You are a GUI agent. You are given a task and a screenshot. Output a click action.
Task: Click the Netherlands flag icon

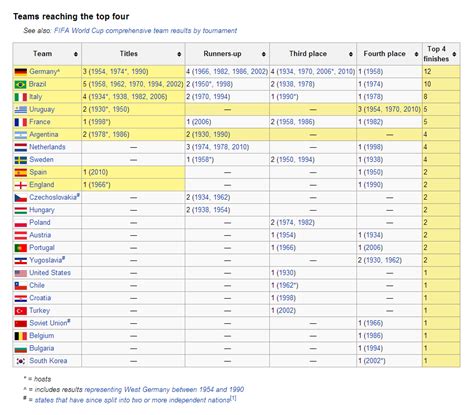coord(21,147)
